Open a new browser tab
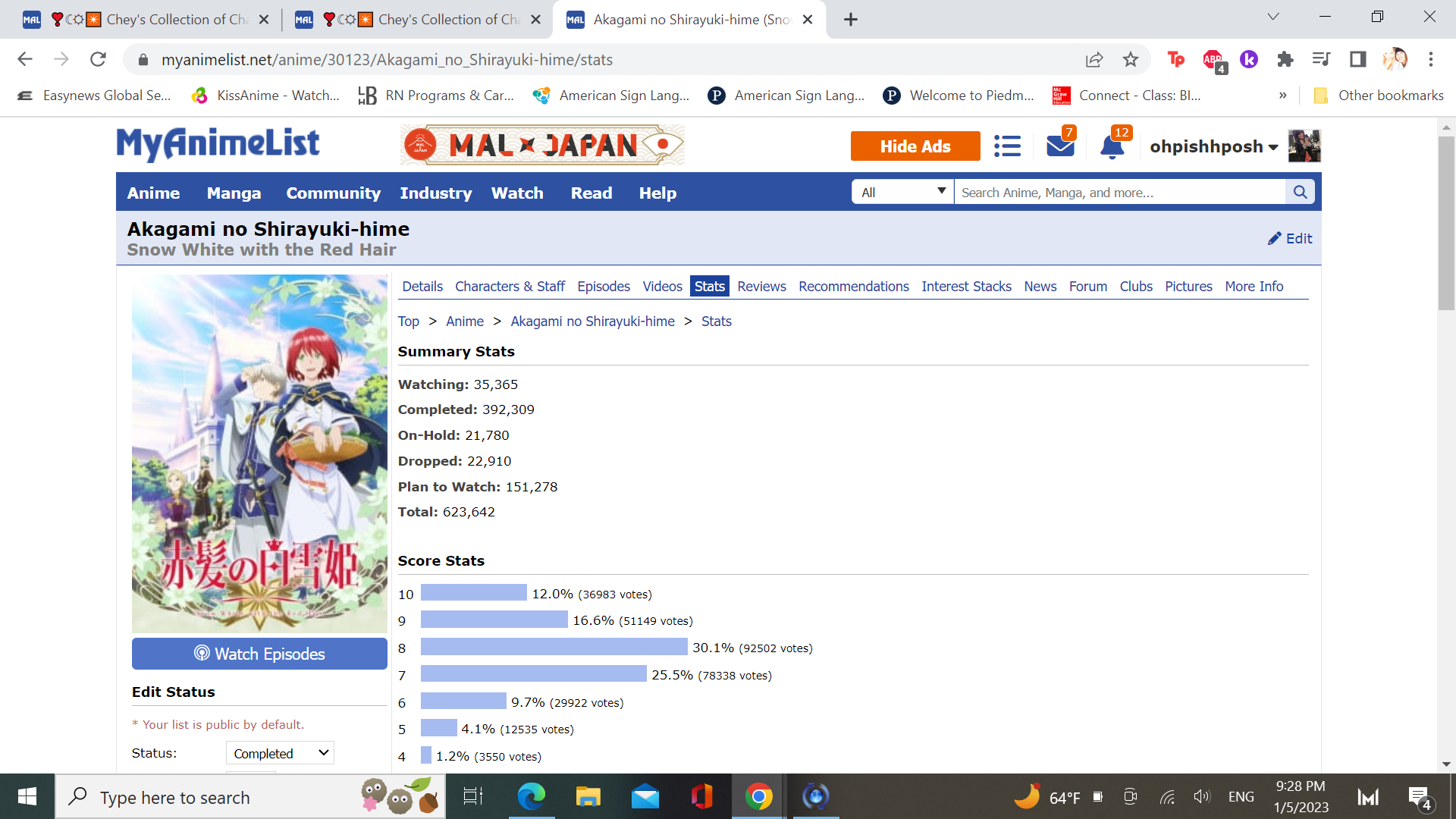The width and height of the screenshot is (1456, 819). [851, 20]
